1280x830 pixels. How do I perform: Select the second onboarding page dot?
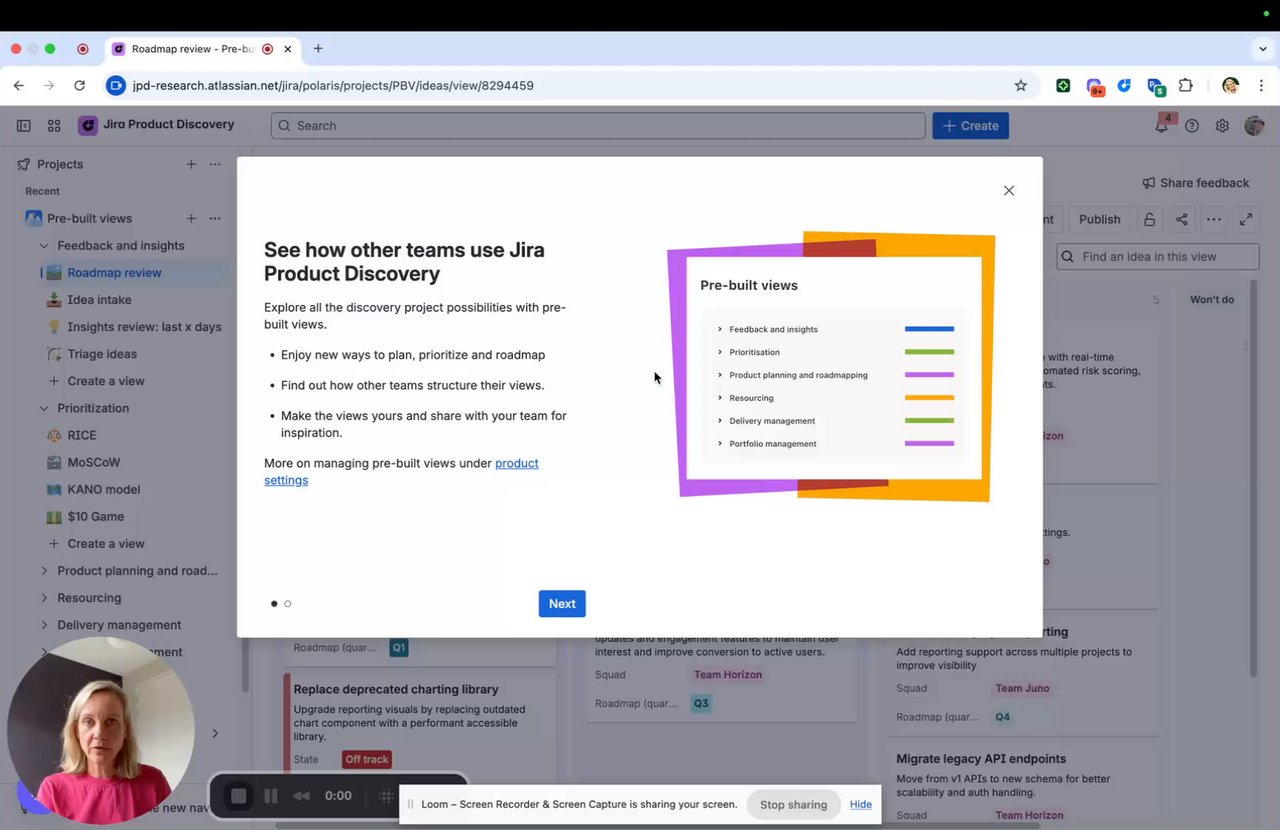click(288, 604)
